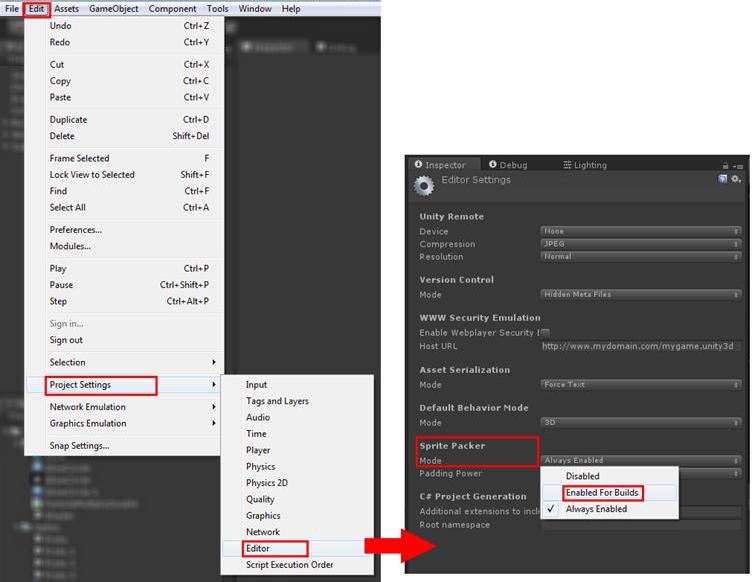755x582 pixels.
Task: Open the Assets menu
Action: tap(66, 9)
